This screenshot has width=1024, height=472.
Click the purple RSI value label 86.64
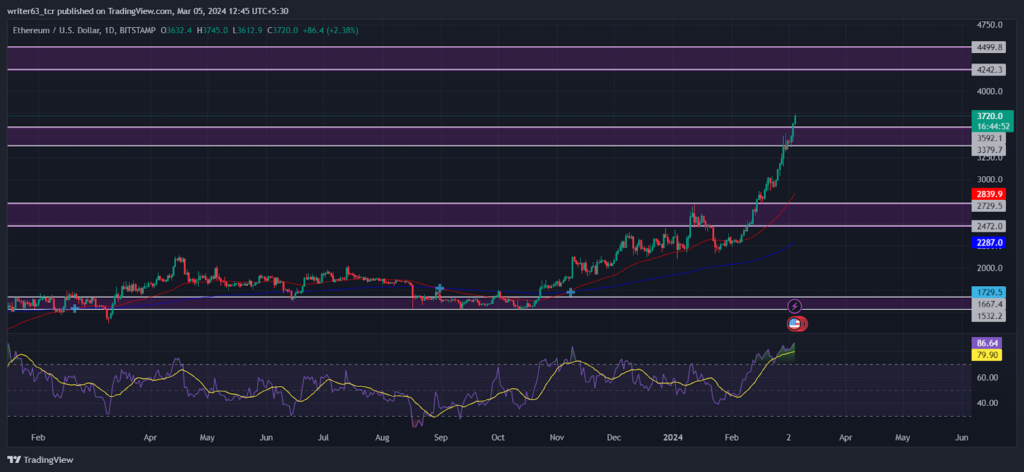[989, 343]
